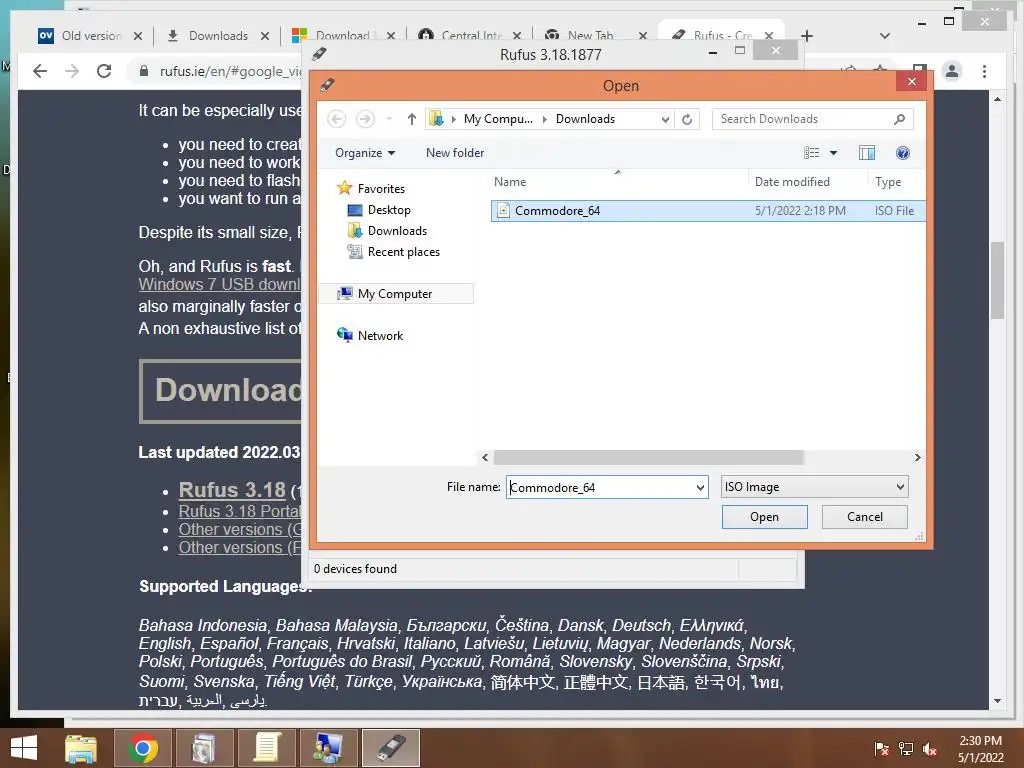
Task: Click the New folder button
Action: tap(455, 153)
